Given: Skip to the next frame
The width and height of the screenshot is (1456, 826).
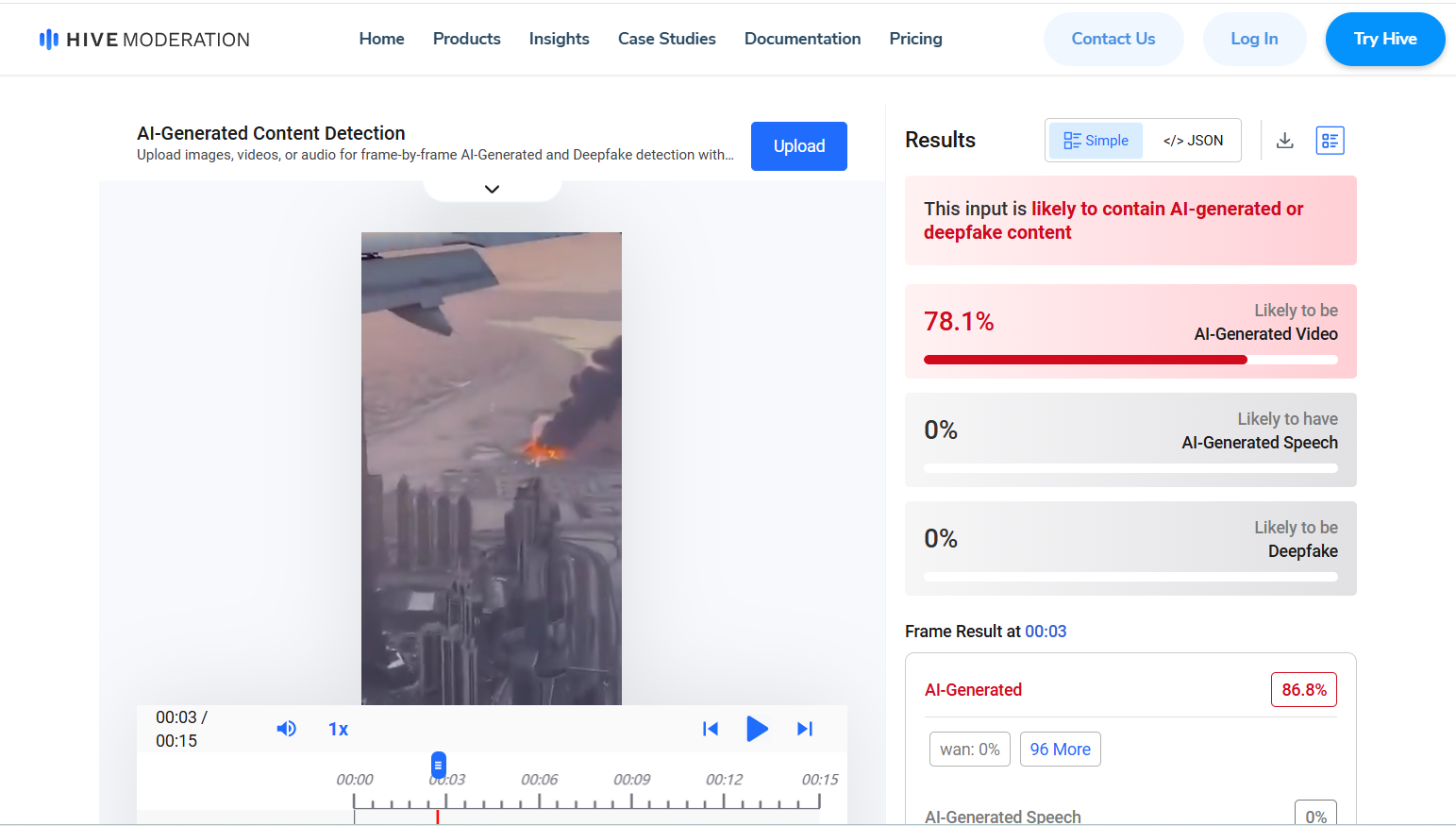Looking at the screenshot, I should 805,729.
